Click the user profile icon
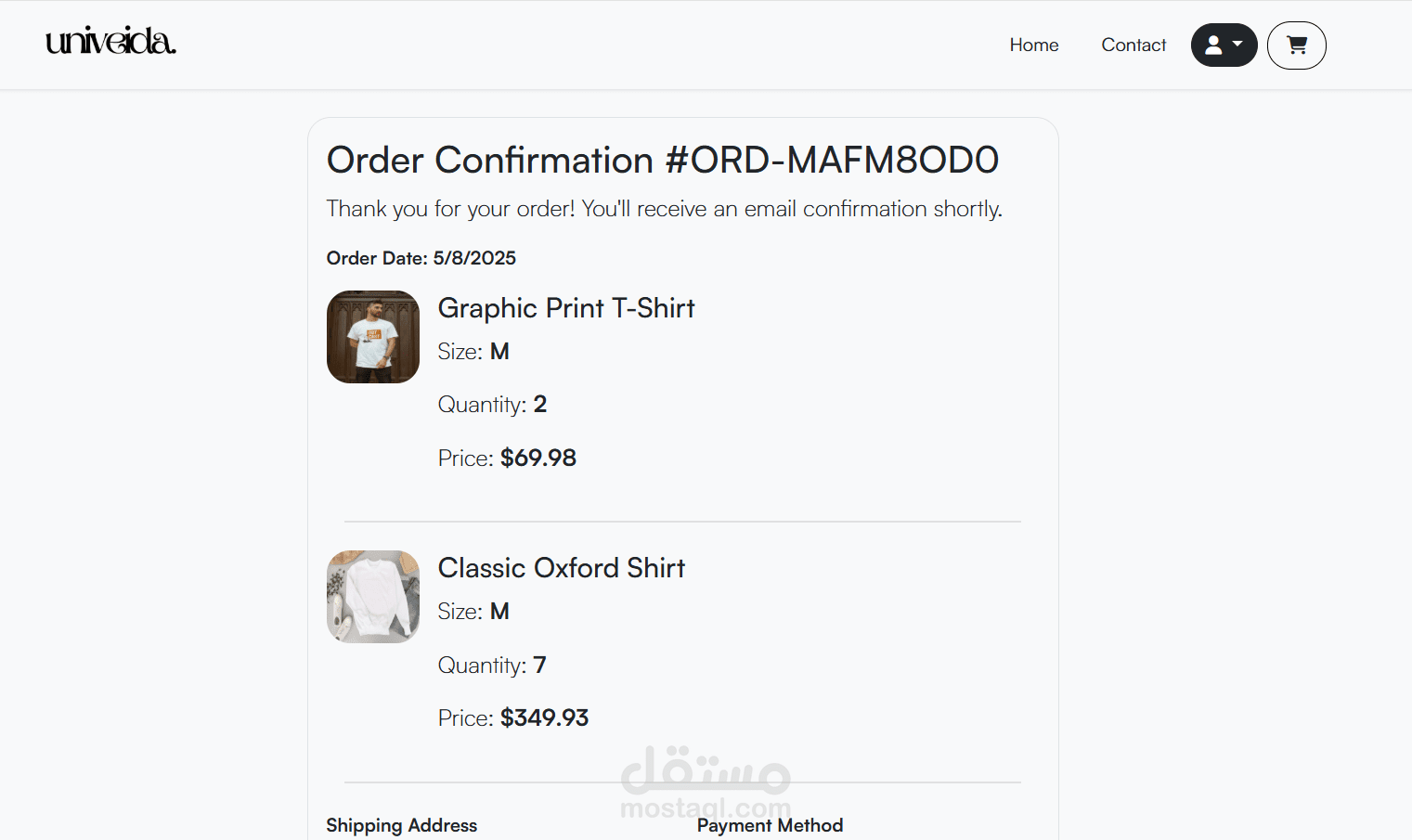Image resolution: width=1412 pixels, height=840 pixels. click(x=1213, y=45)
